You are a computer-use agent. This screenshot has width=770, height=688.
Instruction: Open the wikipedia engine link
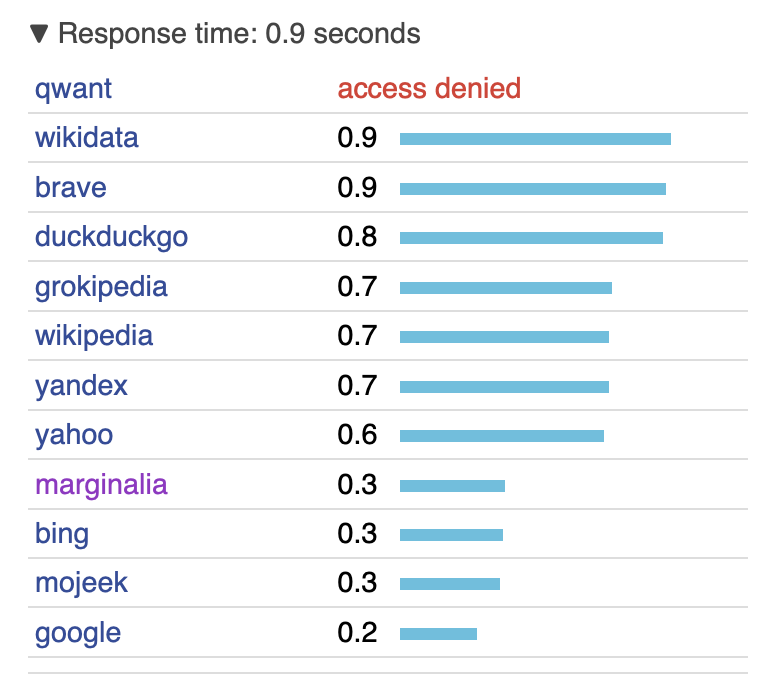coord(94,336)
